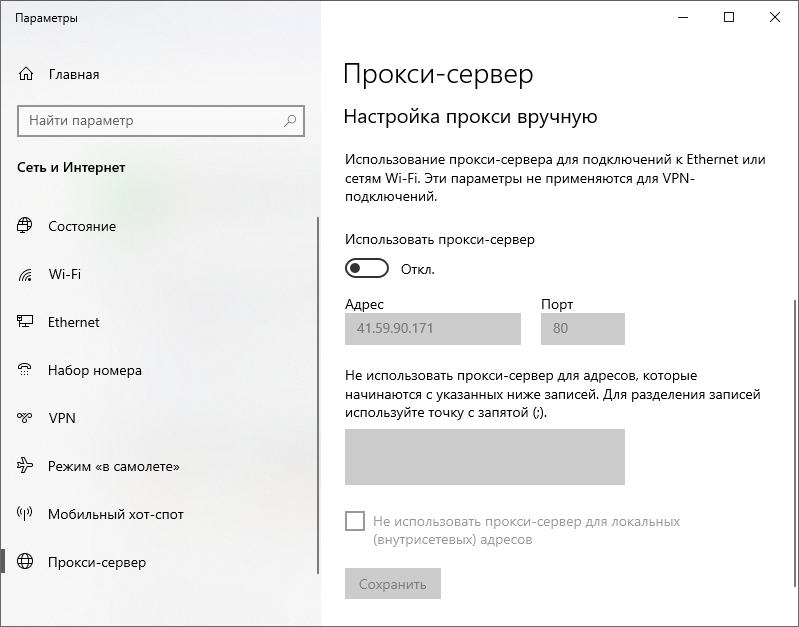The image size is (799, 627).
Task: Click the VPN icon in sidebar
Action: click(x=24, y=417)
